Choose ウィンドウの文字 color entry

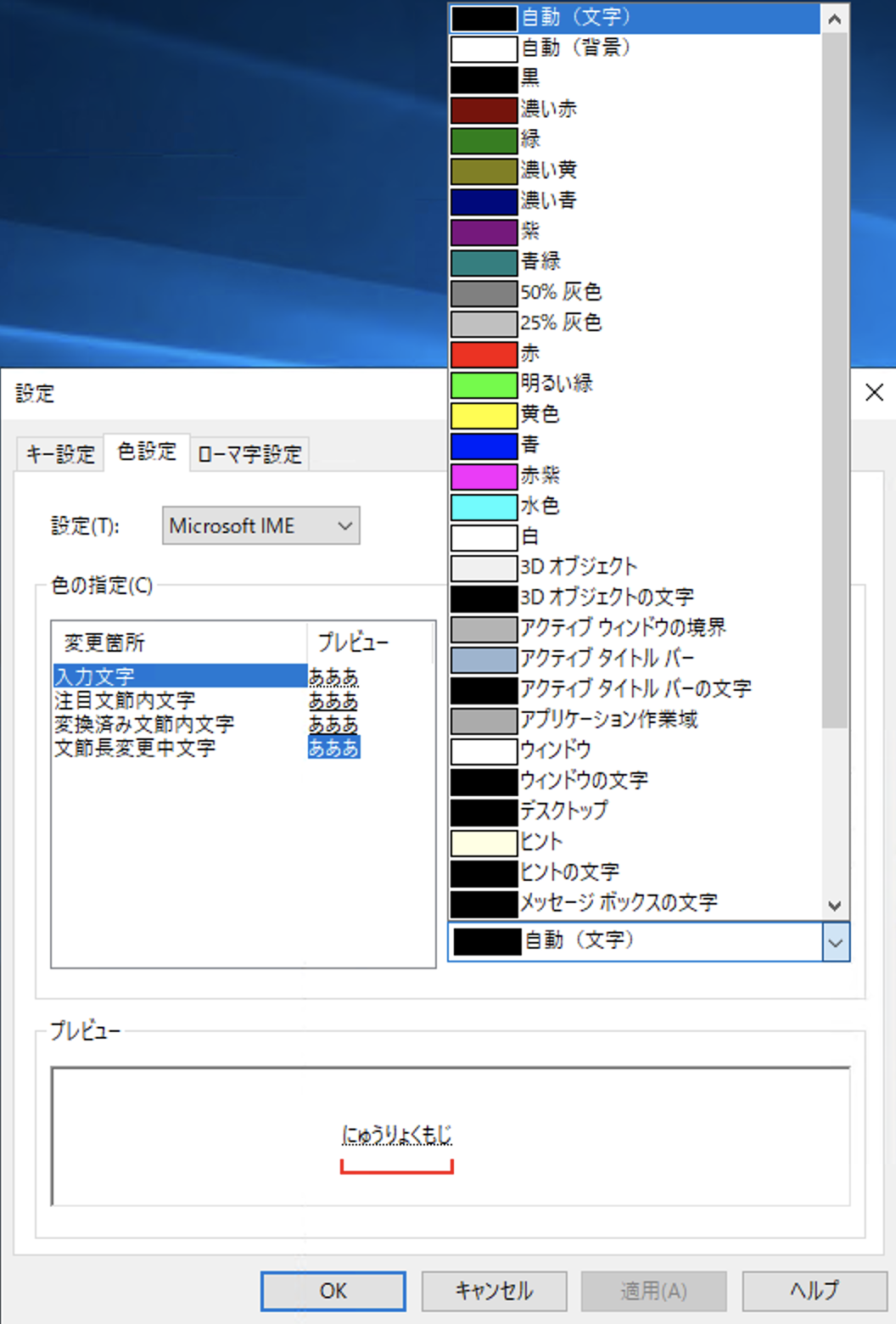pyautogui.click(x=635, y=782)
